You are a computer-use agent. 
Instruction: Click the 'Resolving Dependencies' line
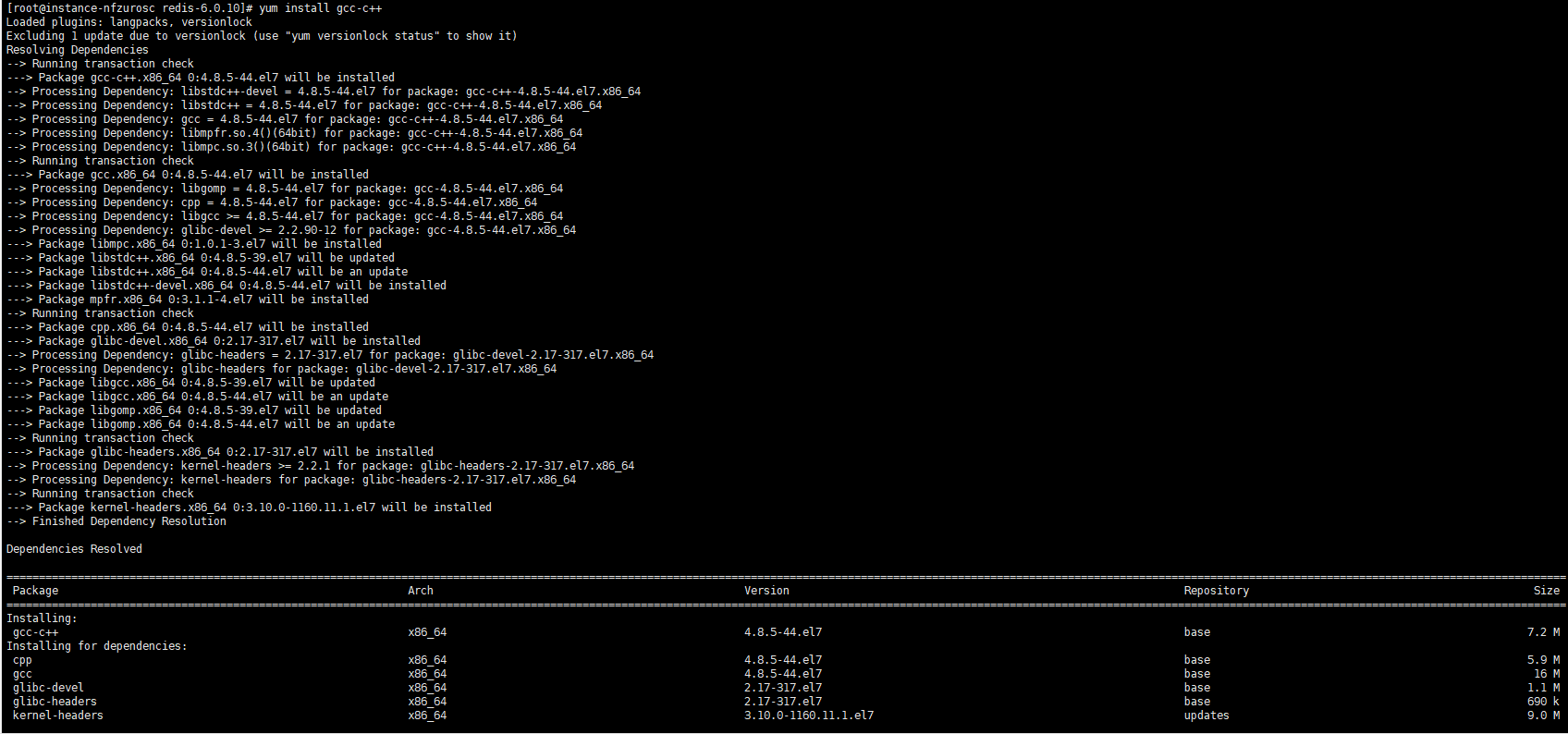click(x=77, y=50)
